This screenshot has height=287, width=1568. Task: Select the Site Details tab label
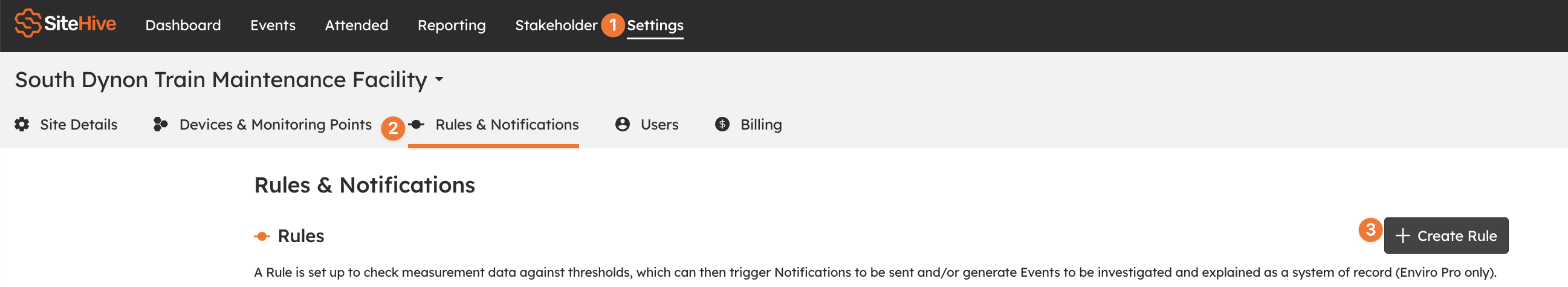click(79, 124)
